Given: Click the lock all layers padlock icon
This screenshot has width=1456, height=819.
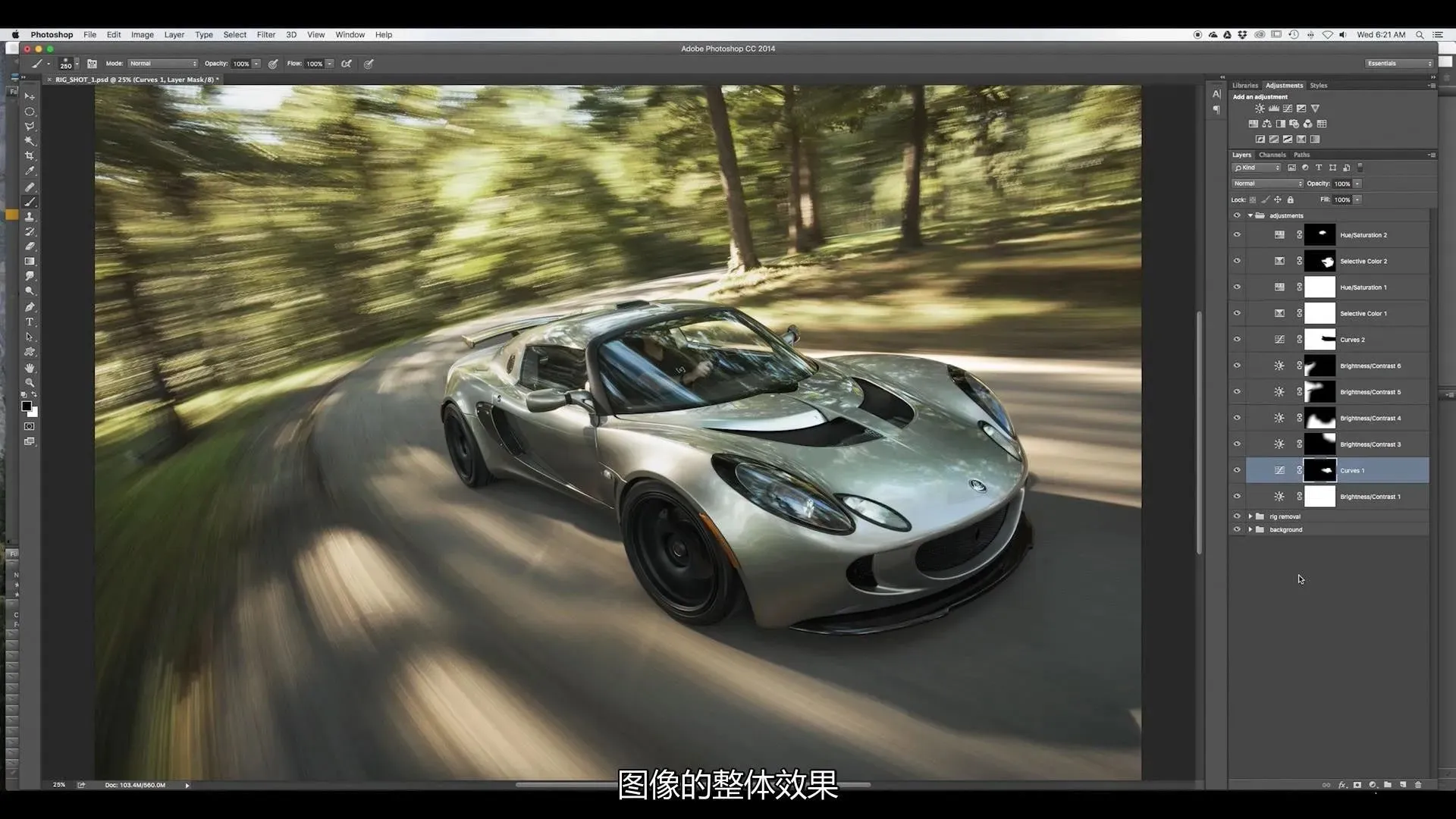Looking at the screenshot, I should (1291, 200).
